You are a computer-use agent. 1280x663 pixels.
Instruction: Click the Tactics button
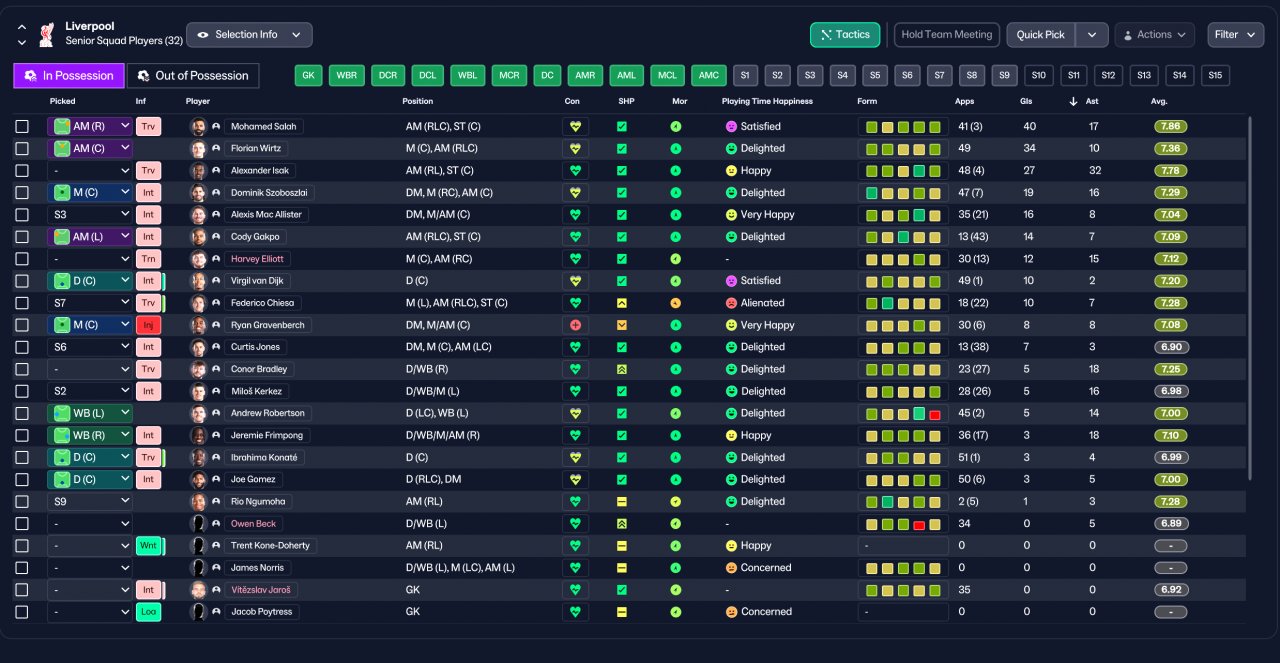tap(845, 35)
